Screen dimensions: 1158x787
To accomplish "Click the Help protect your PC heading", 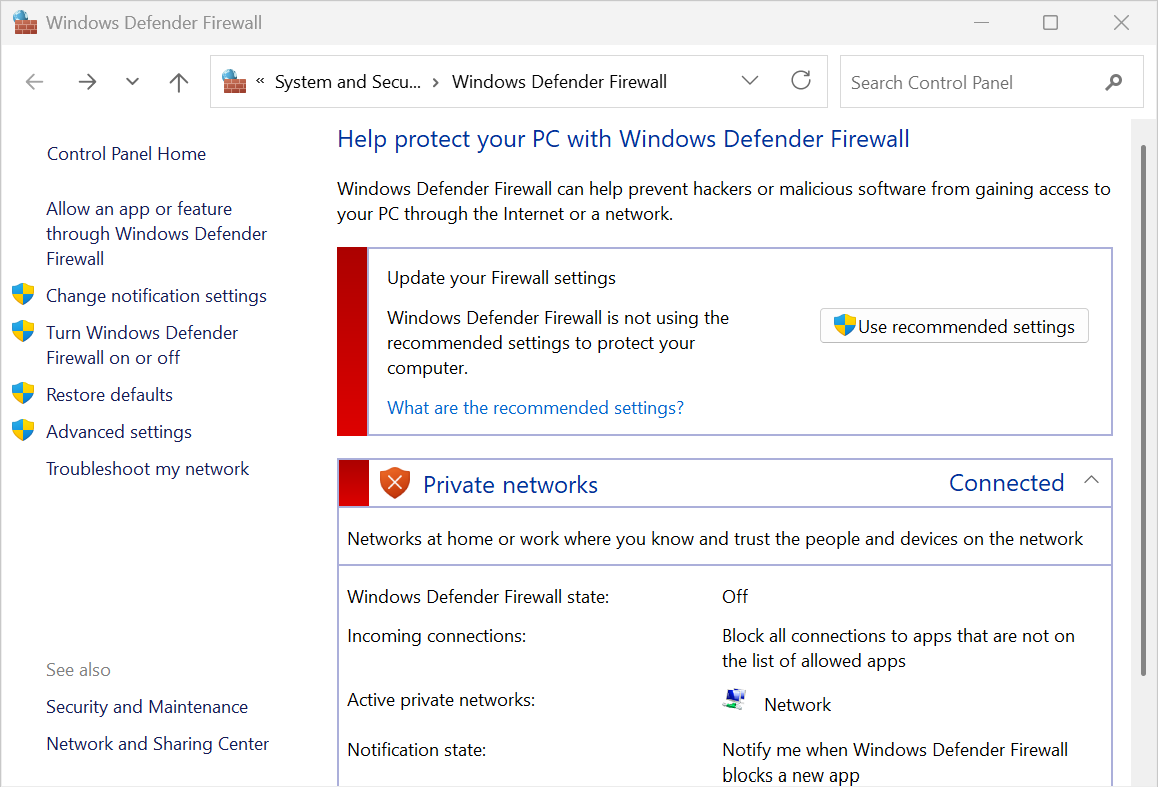I will [623, 139].
